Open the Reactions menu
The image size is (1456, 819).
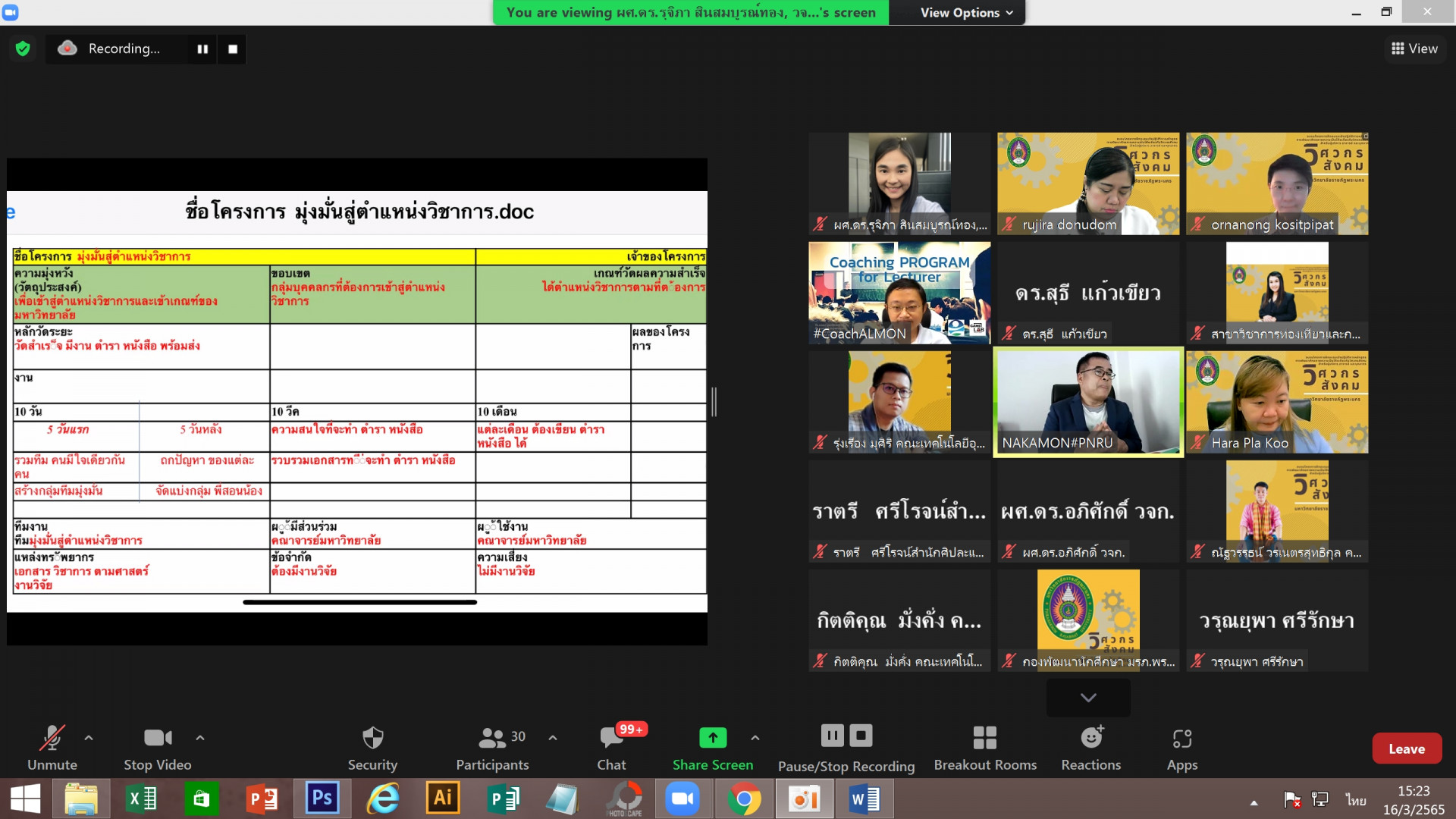click(x=1090, y=747)
